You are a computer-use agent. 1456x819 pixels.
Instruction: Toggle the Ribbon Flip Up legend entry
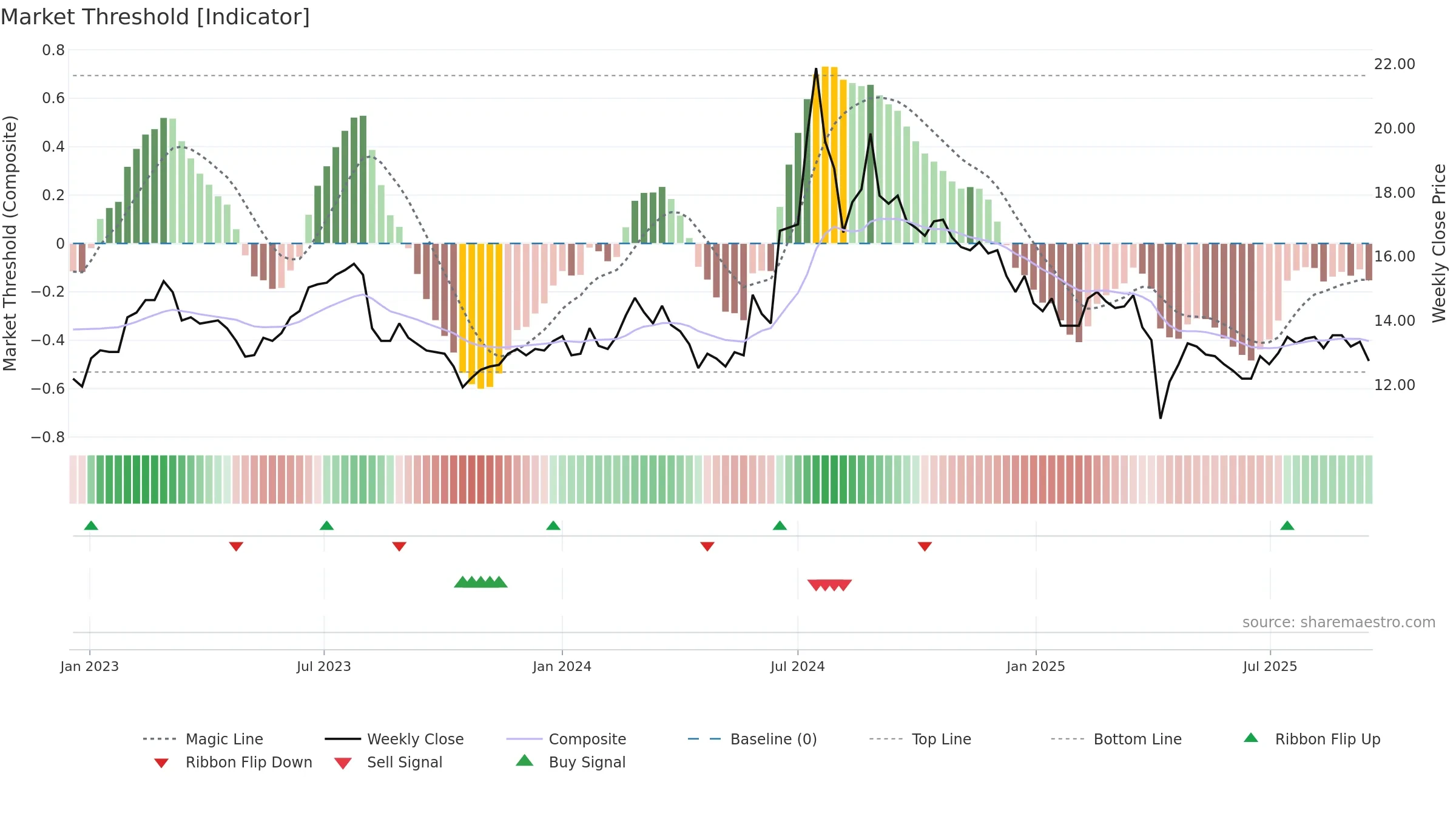(1312, 739)
